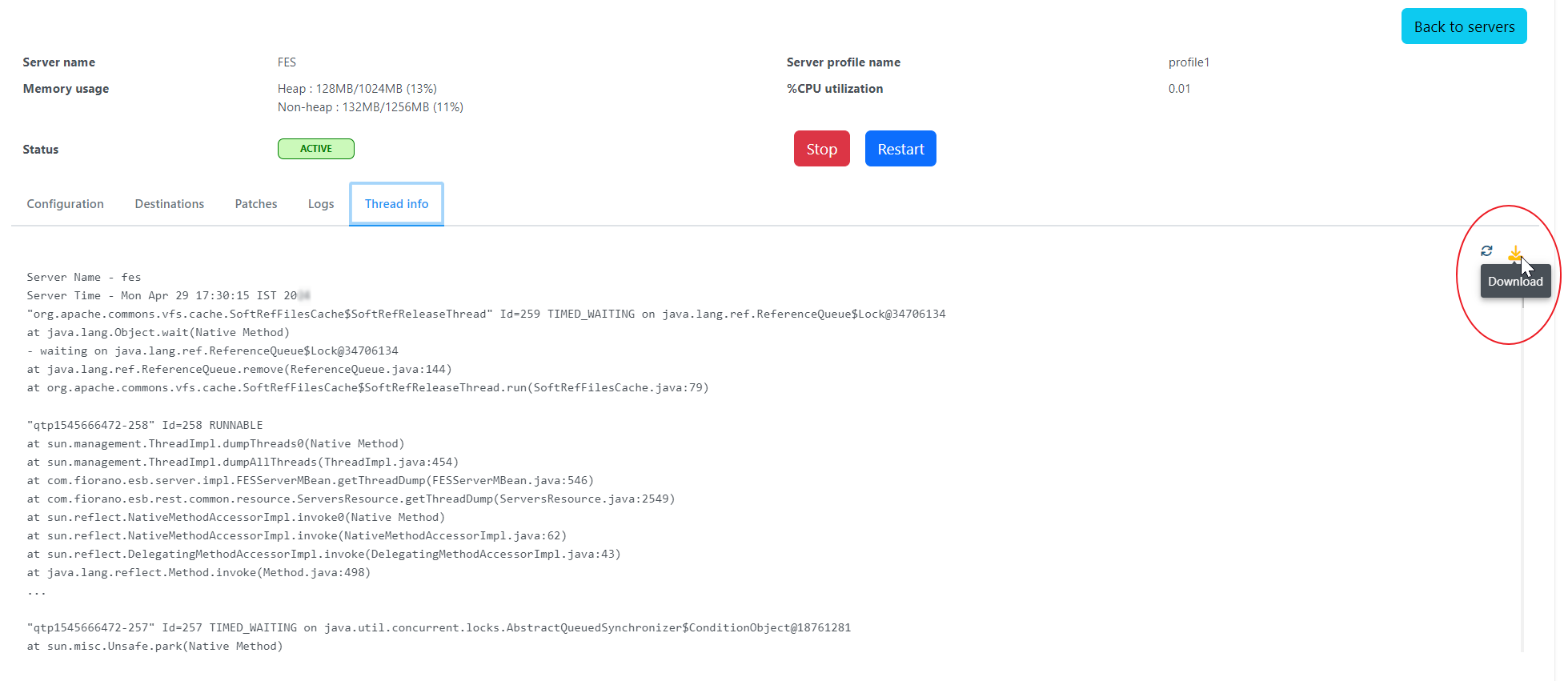
Task: Click the green ACTIVE status badge
Action: [x=315, y=149]
